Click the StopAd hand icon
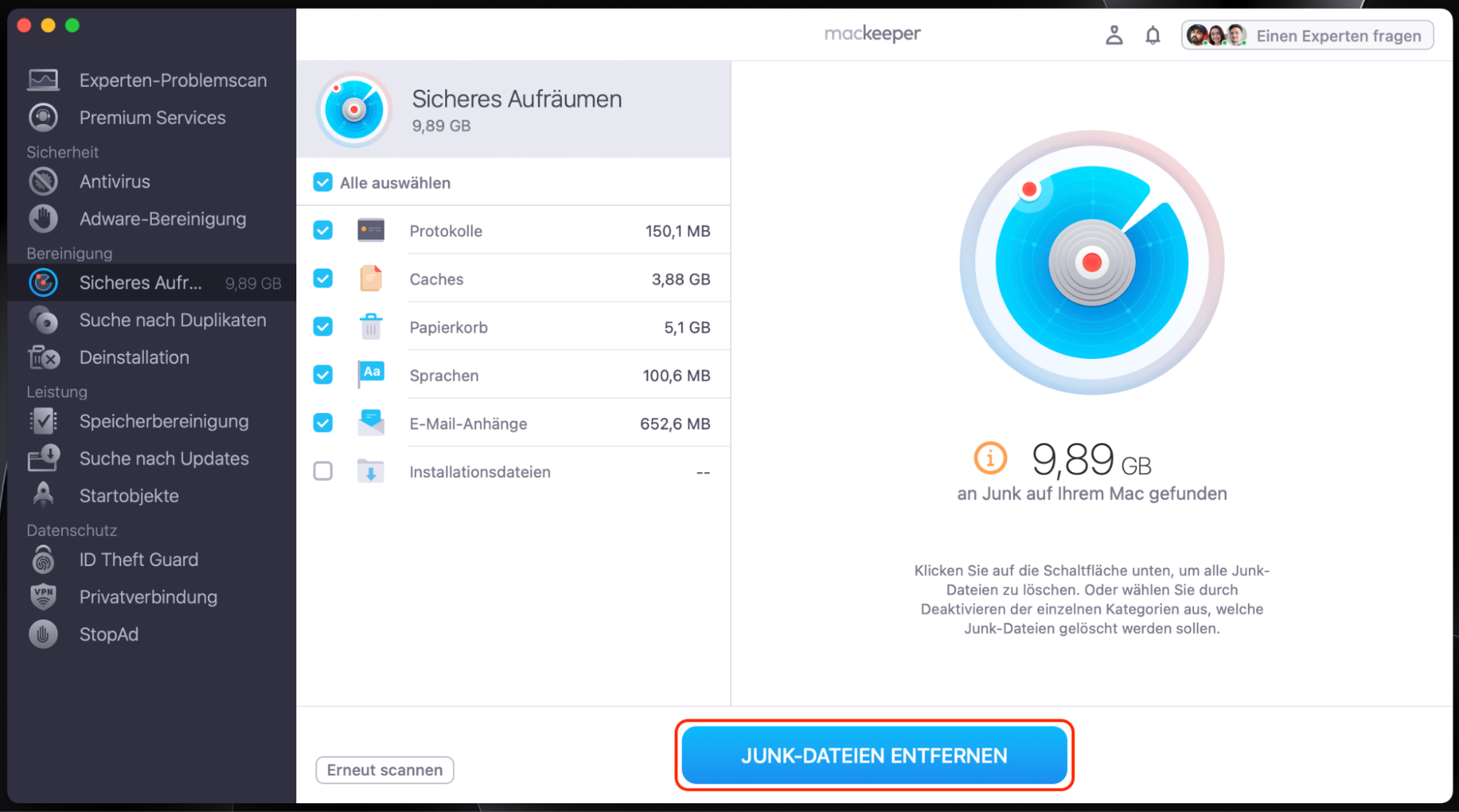 click(x=43, y=634)
